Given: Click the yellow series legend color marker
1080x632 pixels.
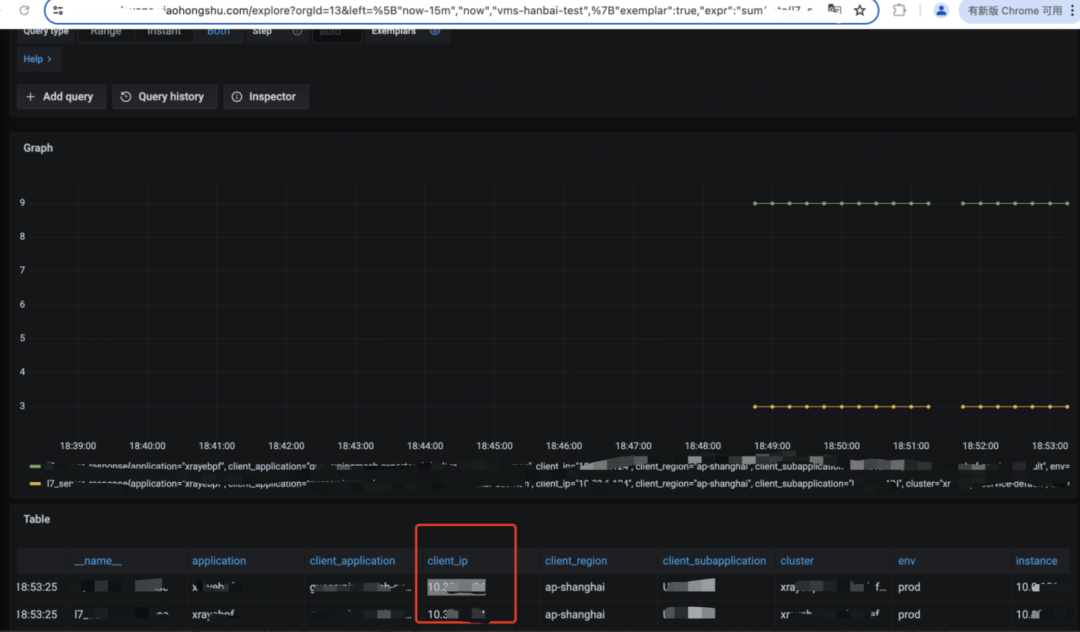Looking at the screenshot, I should [35, 484].
